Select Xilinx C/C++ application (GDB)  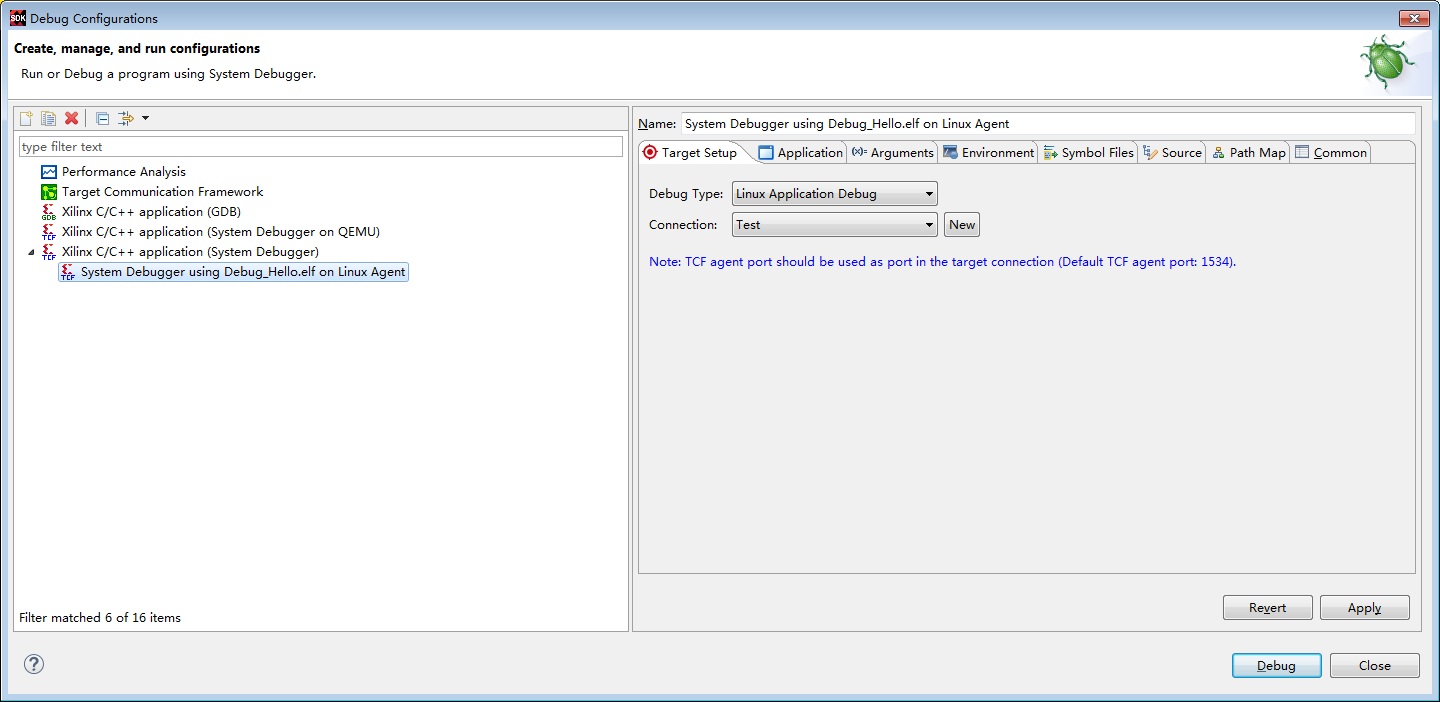151,212
